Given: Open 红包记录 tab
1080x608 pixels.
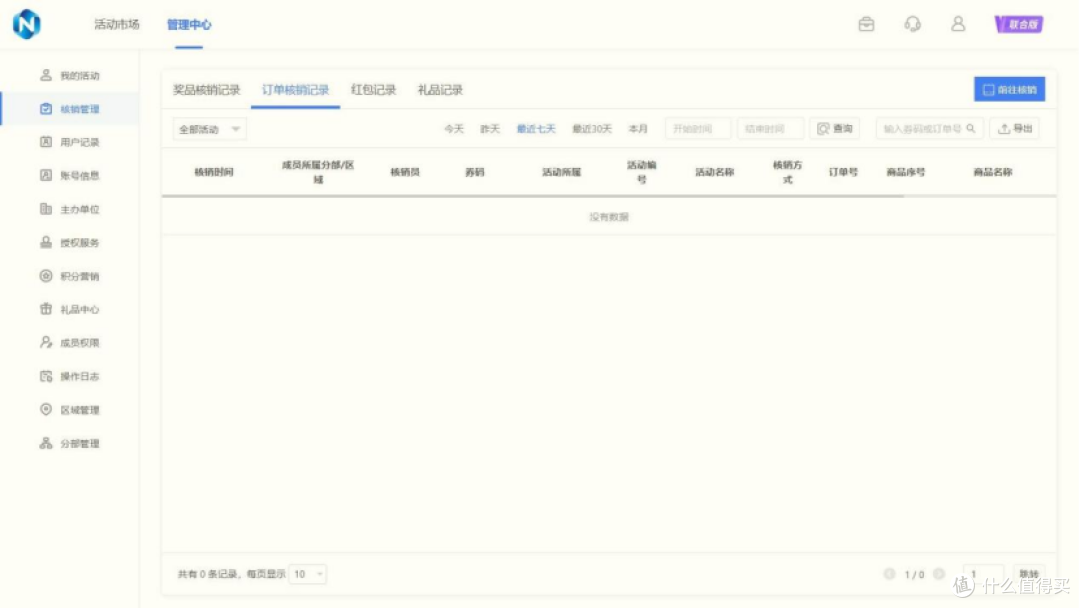Looking at the screenshot, I should pyautogui.click(x=373, y=90).
